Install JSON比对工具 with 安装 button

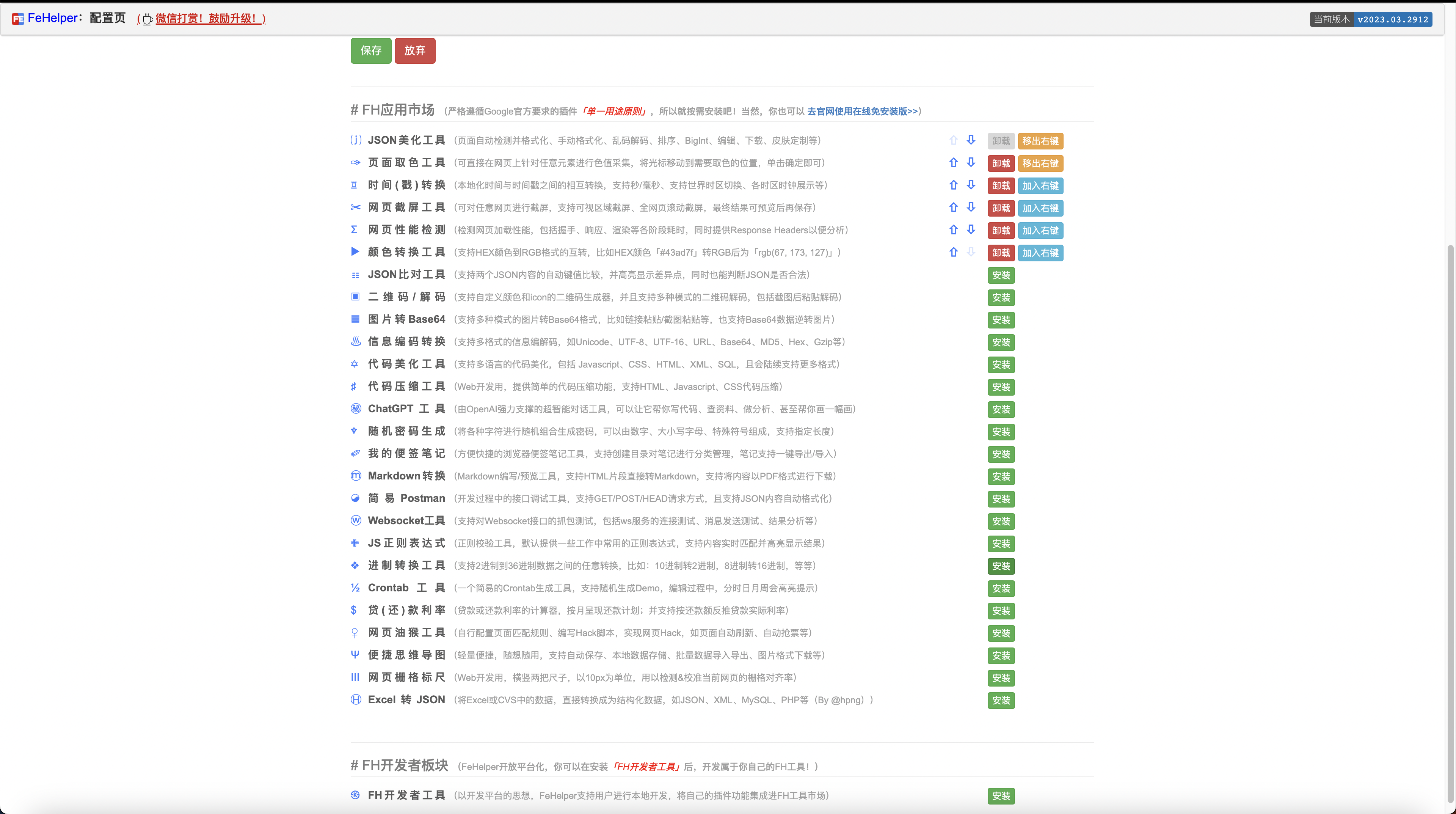click(1001, 275)
